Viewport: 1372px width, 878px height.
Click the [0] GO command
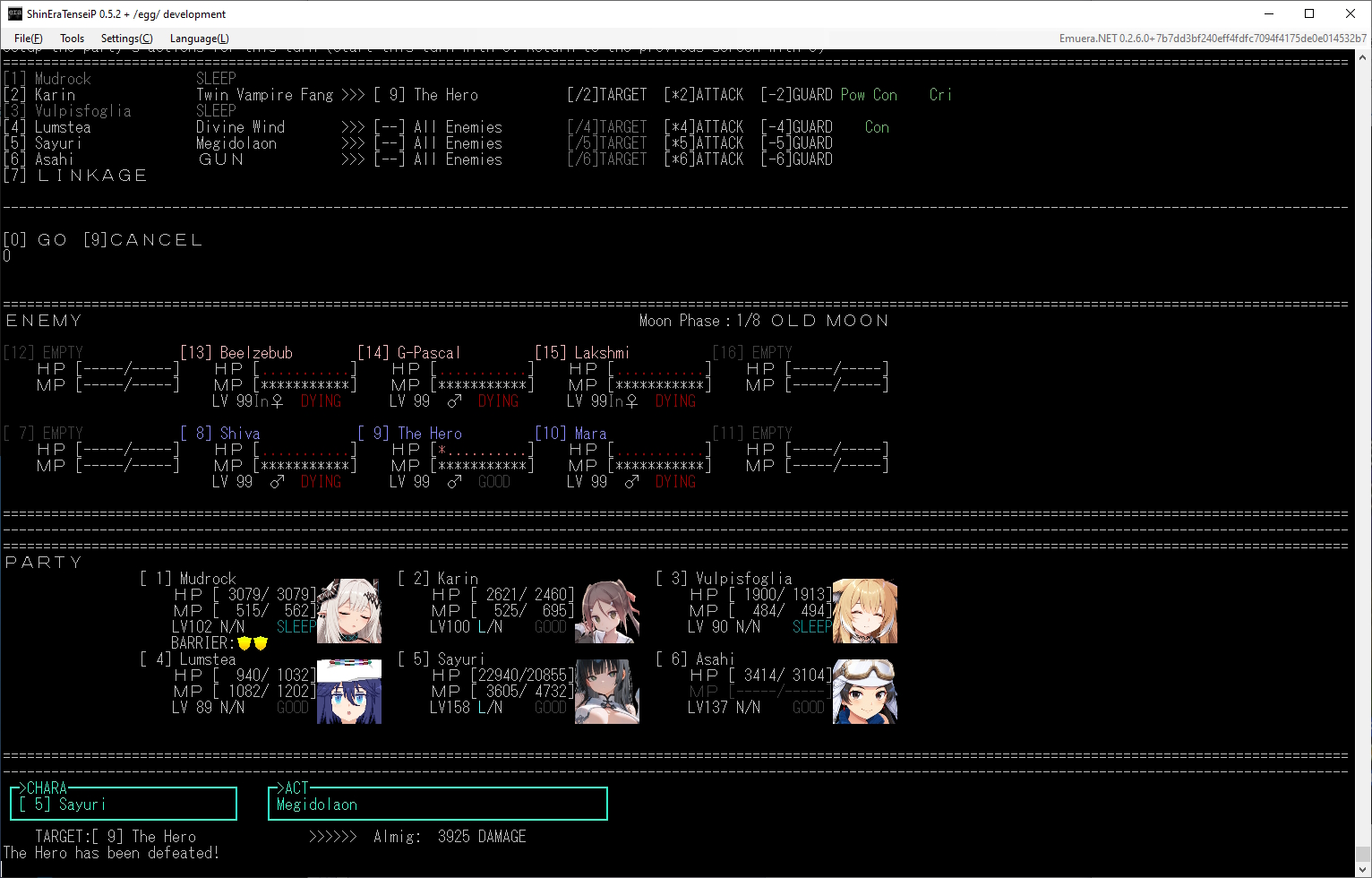(x=36, y=240)
